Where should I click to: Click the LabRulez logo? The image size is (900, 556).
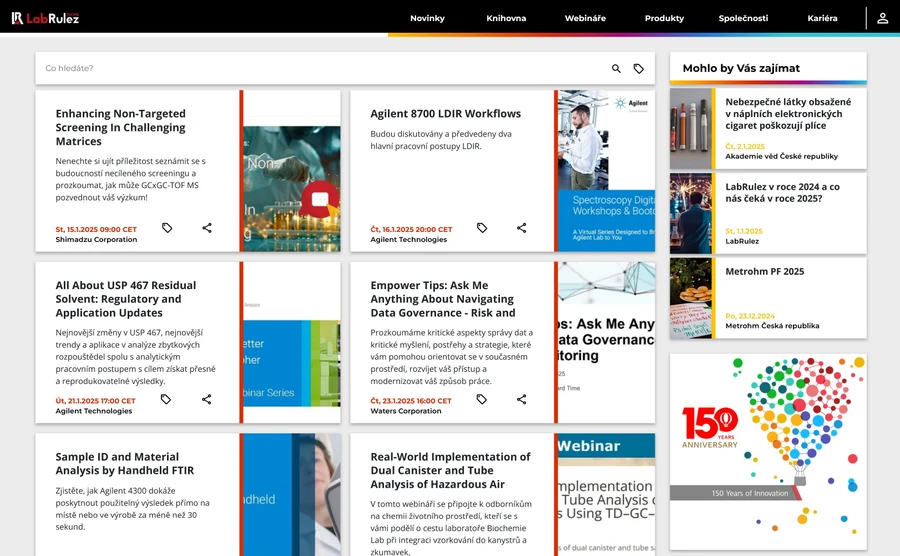click(x=45, y=18)
